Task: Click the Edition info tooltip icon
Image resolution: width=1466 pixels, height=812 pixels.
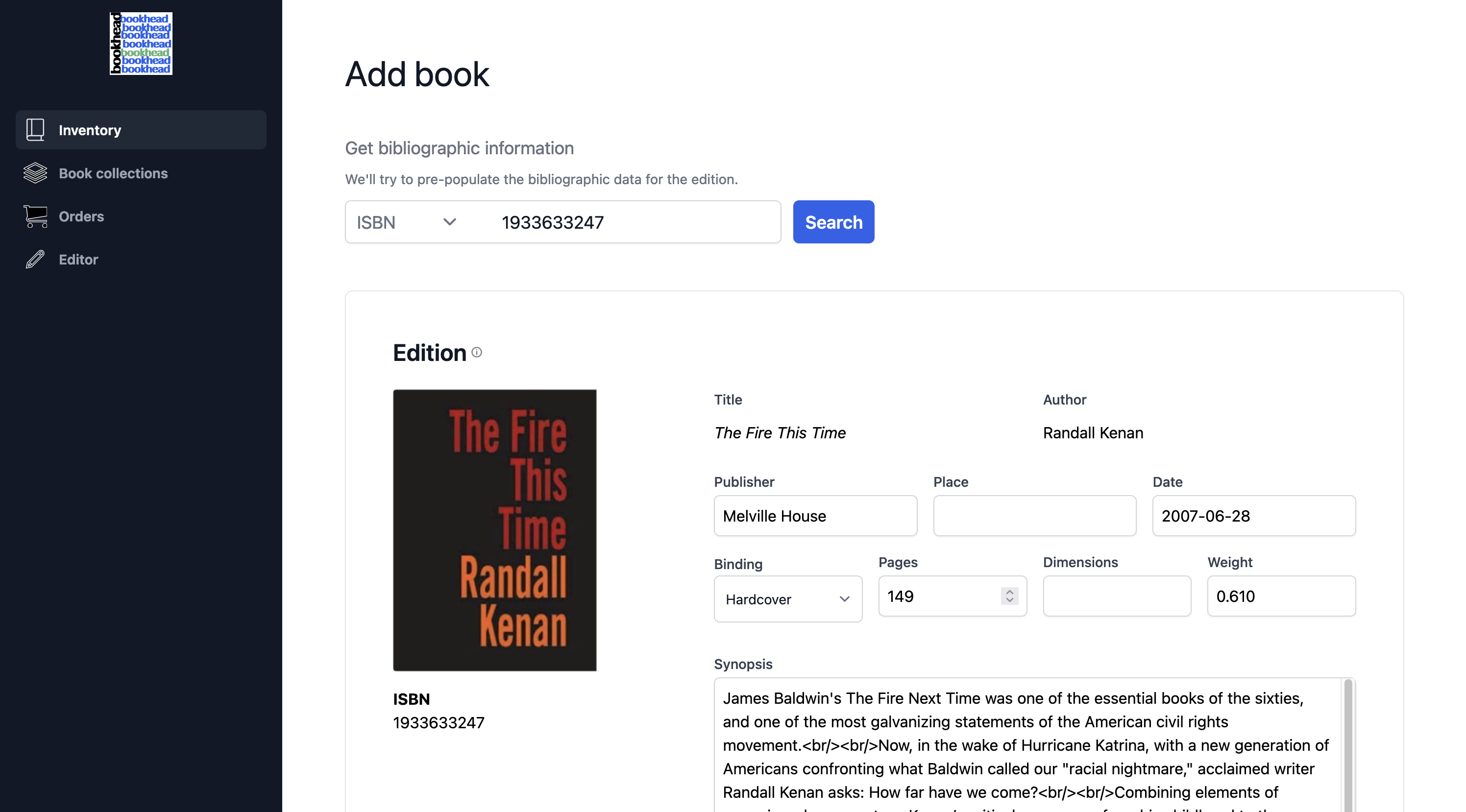Action: click(x=477, y=352)
